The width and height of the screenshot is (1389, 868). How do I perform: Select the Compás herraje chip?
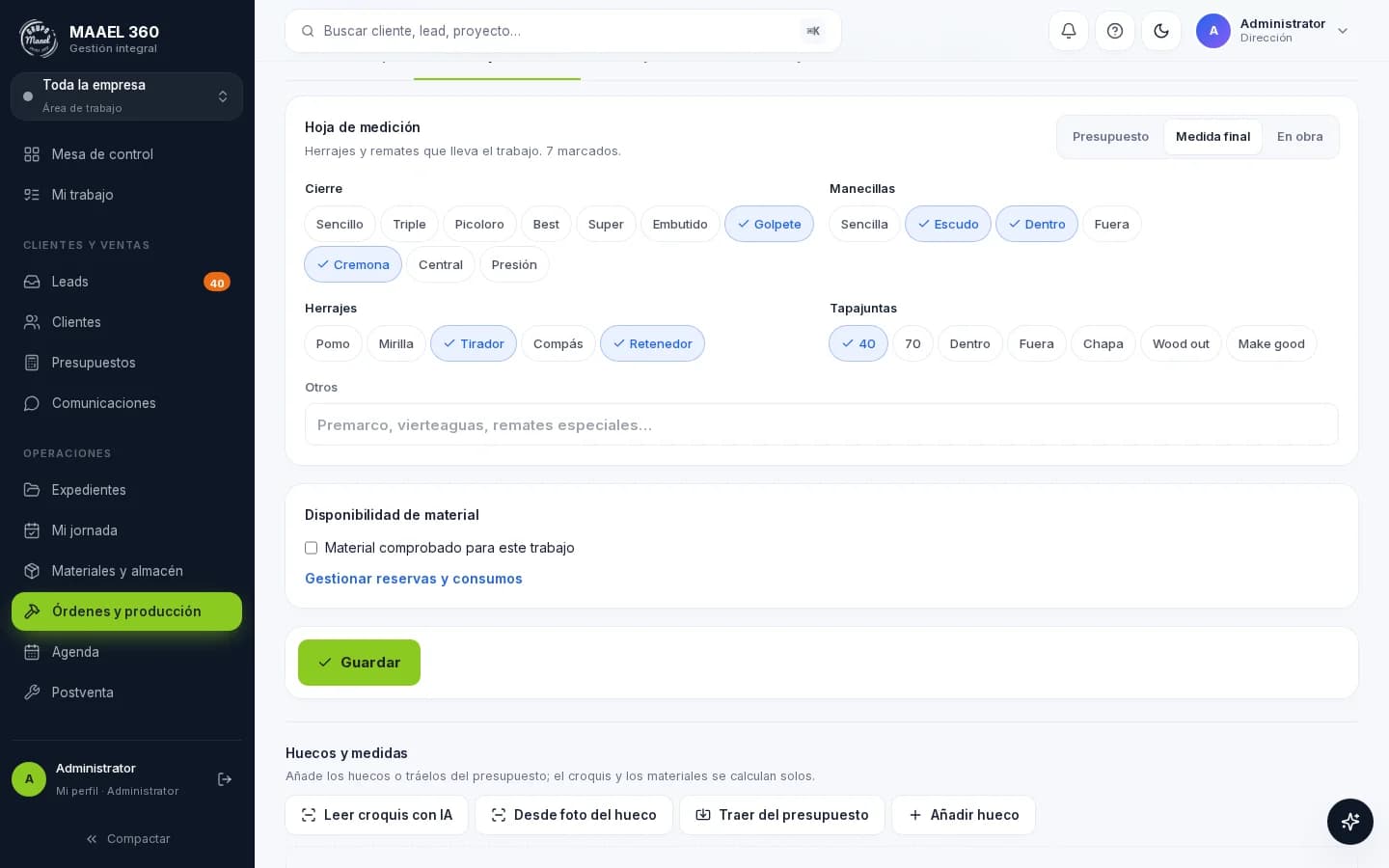558,343
